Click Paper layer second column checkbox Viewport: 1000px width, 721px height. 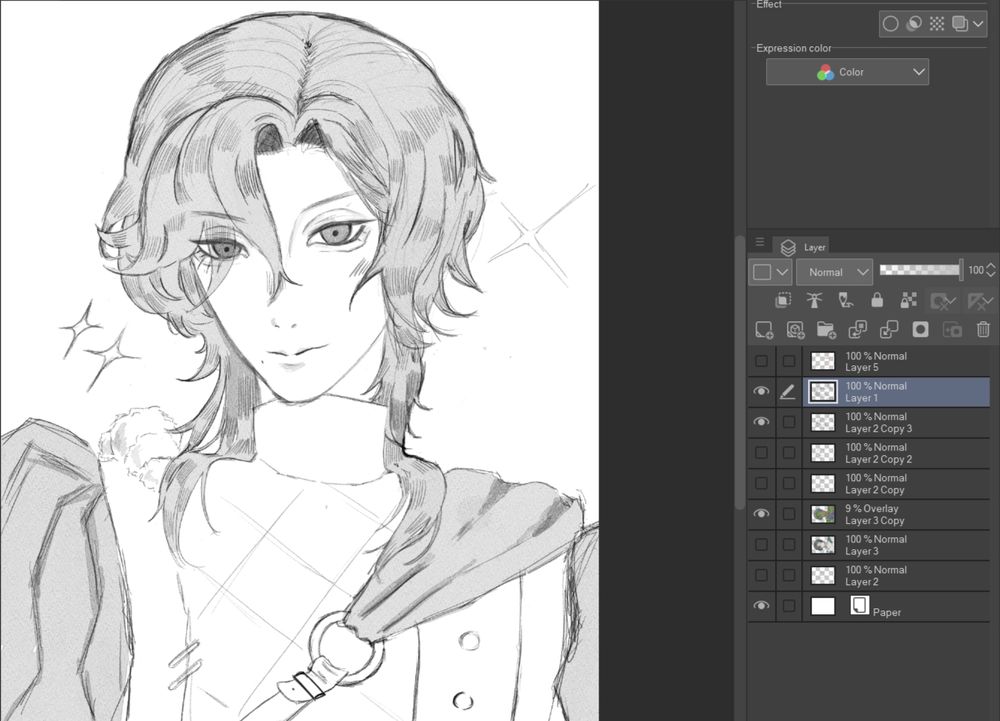coord(789,606)
